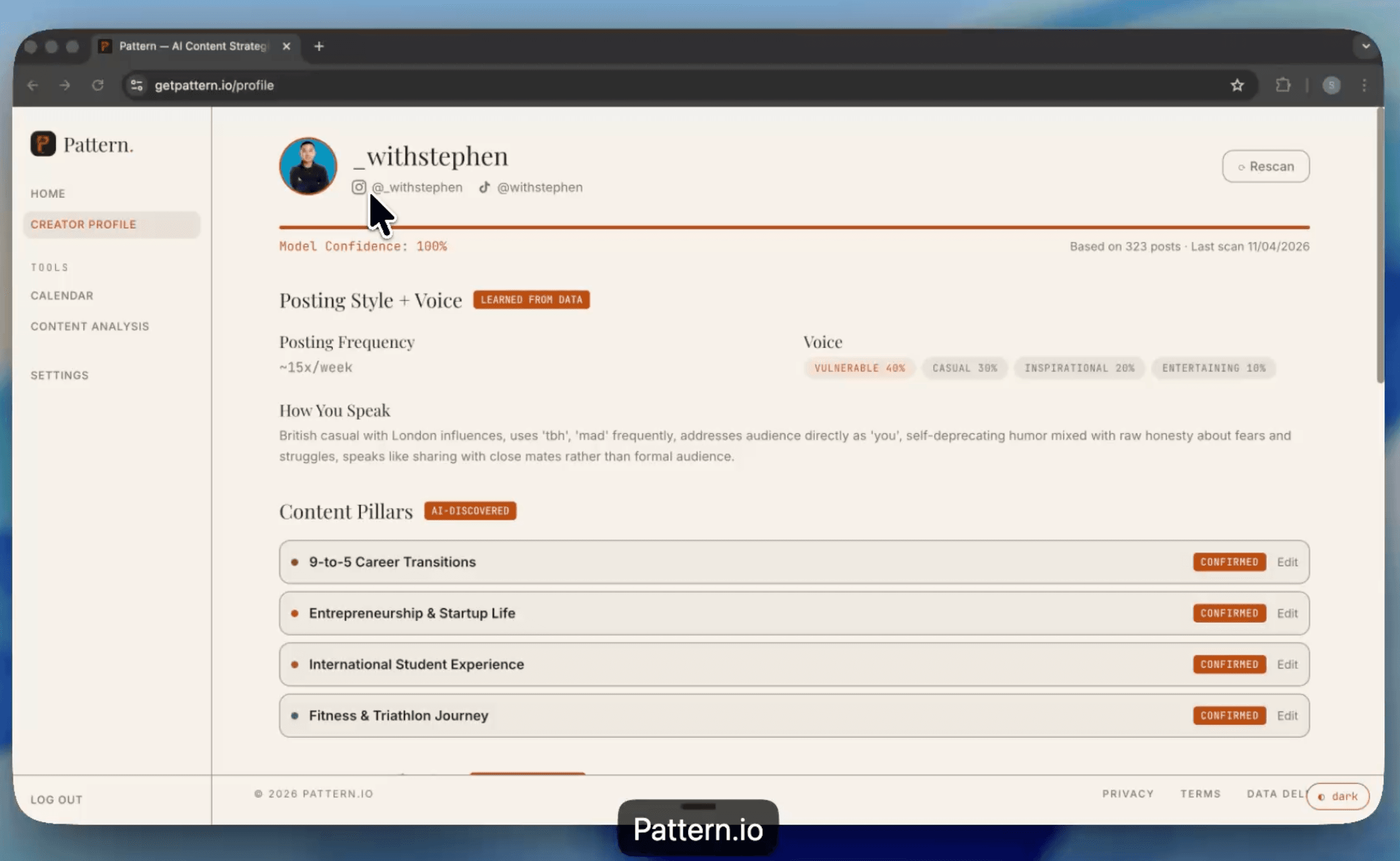Toggle the dark mode button
Screen dimensions: 1400x861
pos(1337,796)
